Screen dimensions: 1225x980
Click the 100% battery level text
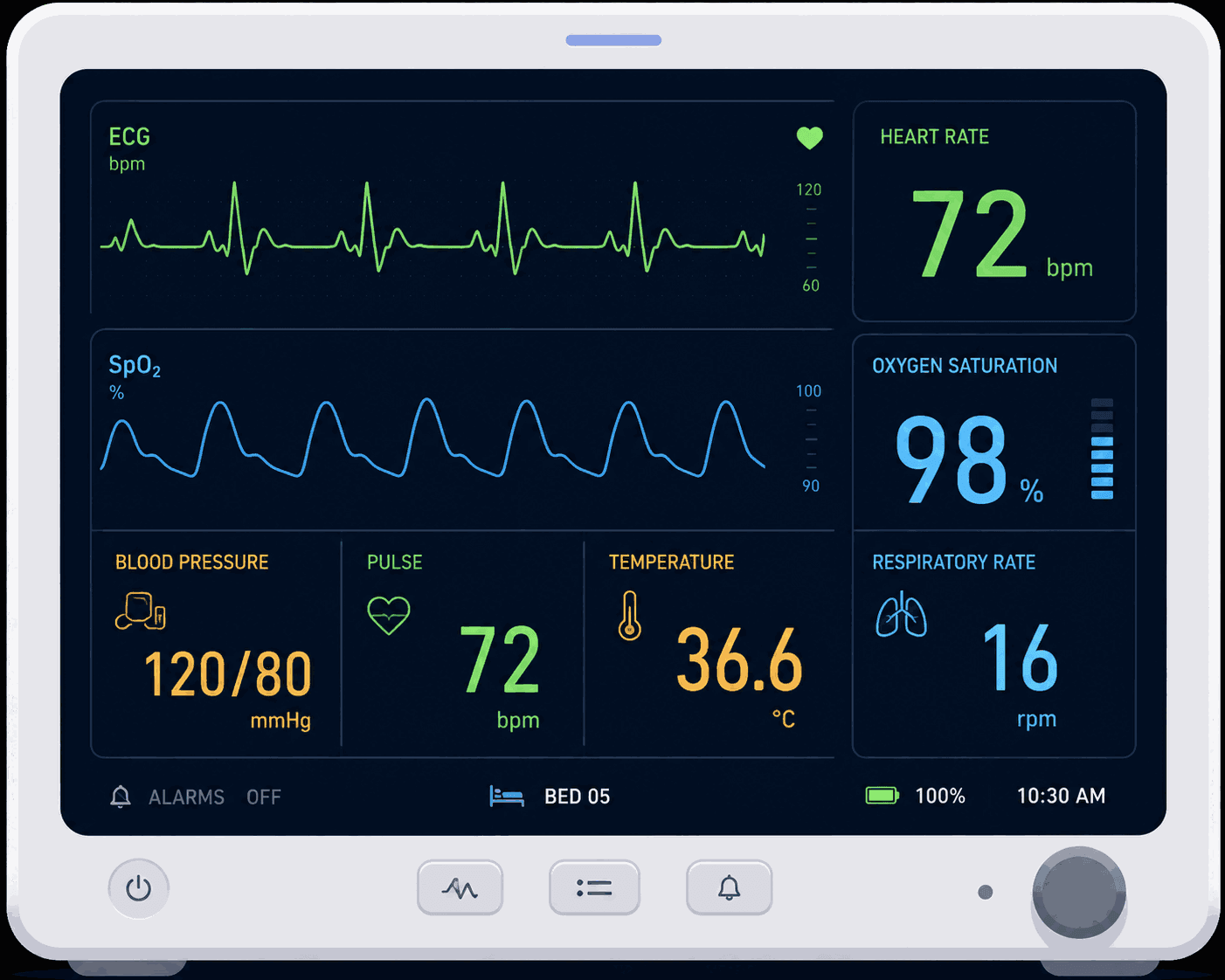(940, 796)
